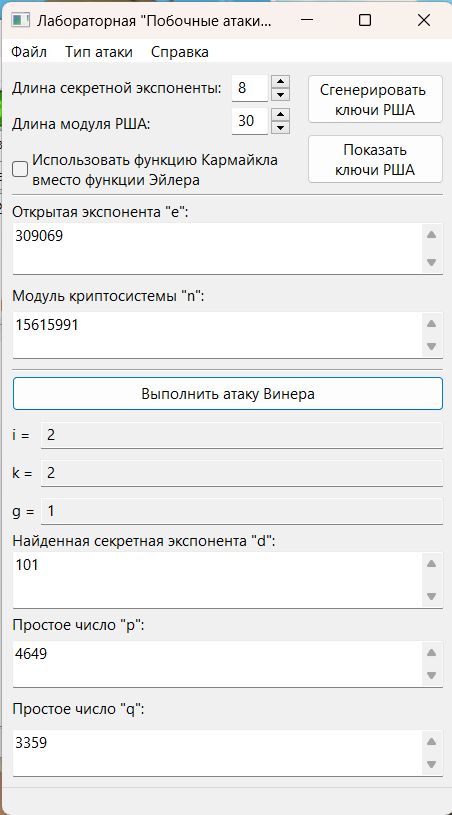This screenshot has width=452, height=815.
Task: Run Выполнить атаку Винера
Action: pos(228,393)
